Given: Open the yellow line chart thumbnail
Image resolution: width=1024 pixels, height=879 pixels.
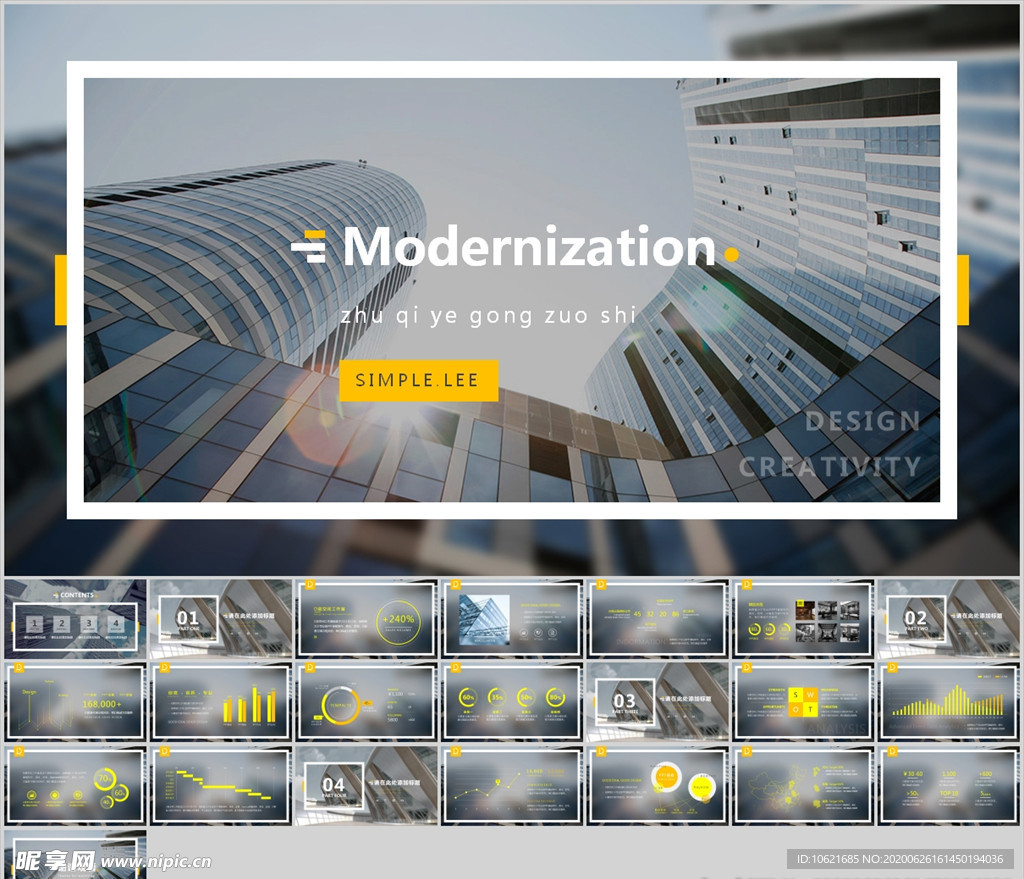Looking at the screenshot, I should pyautogui.click(x=512, y=786).
